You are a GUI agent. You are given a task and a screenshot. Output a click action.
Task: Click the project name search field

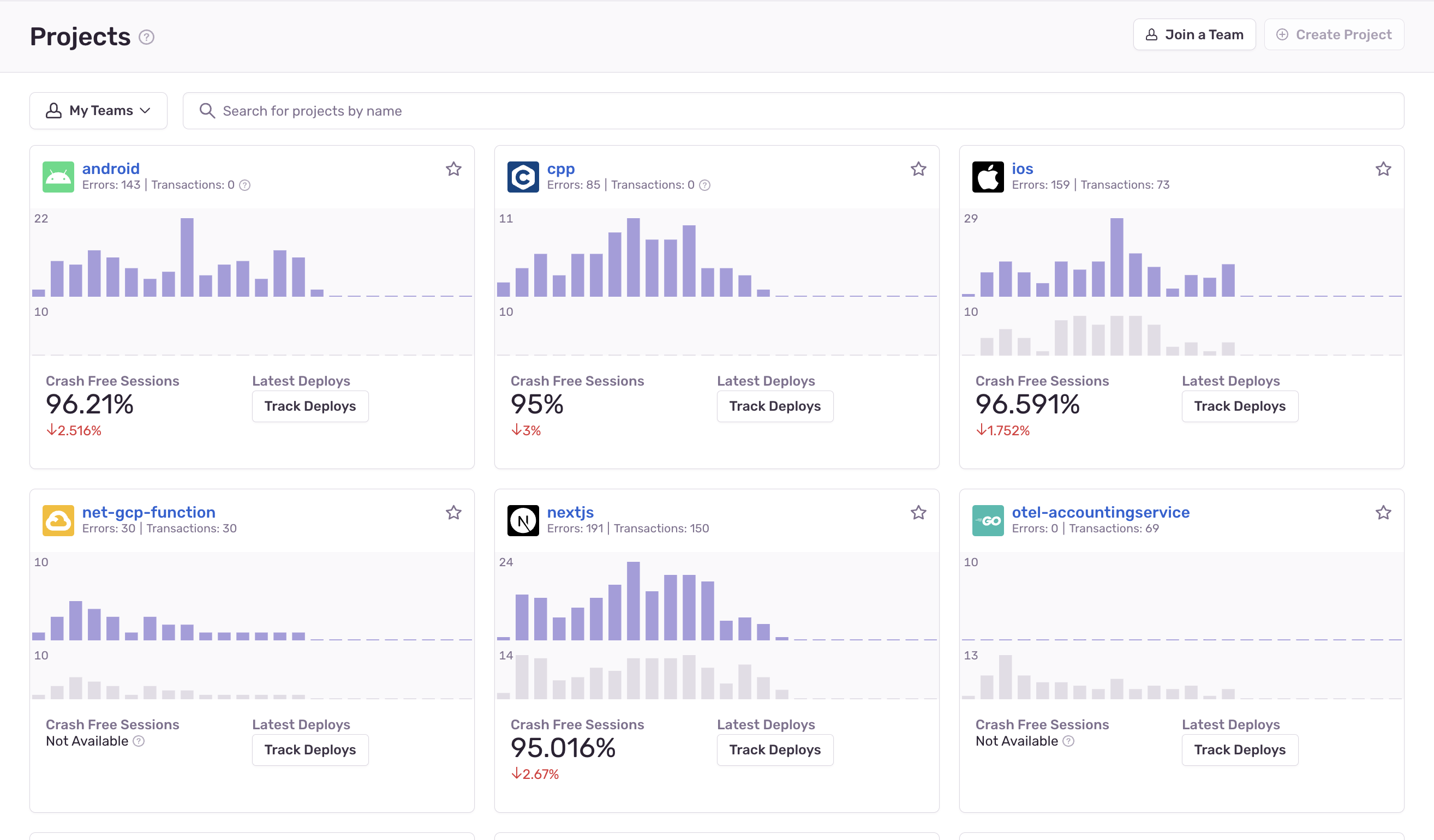569,110
